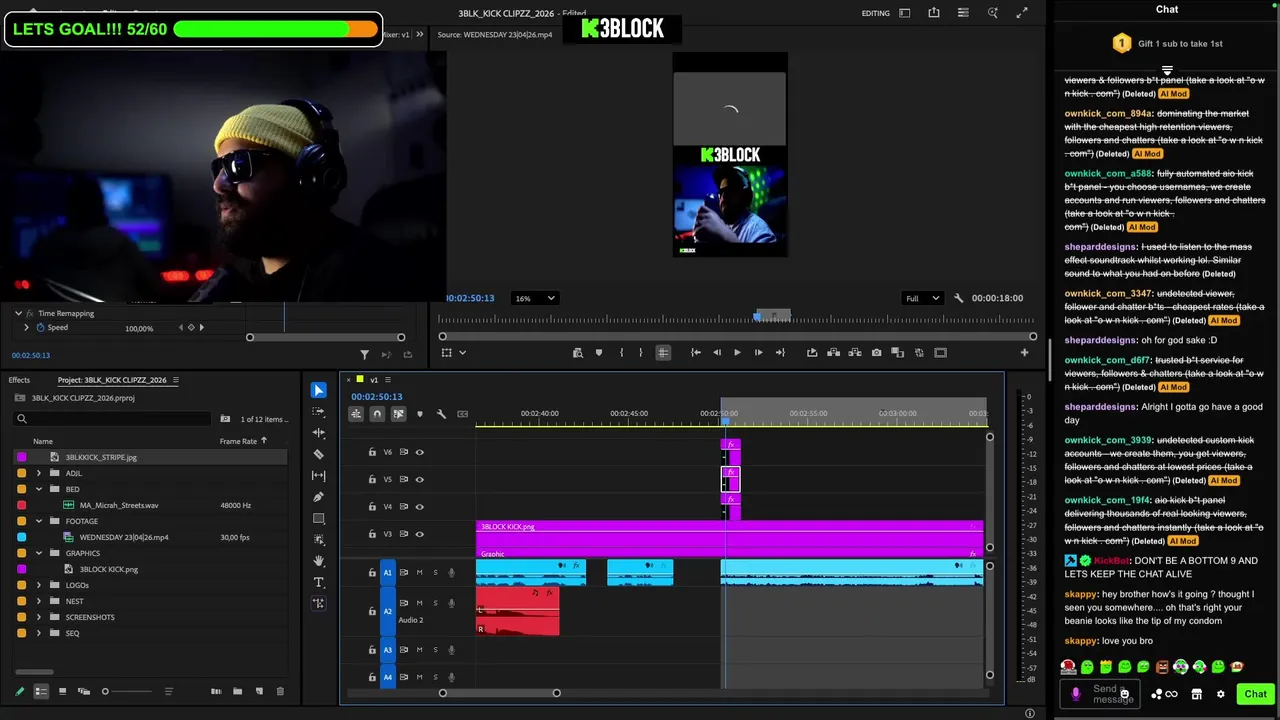Screen dimensions: 1280x720
Task: Step back one frame
Action: [716, 352]
